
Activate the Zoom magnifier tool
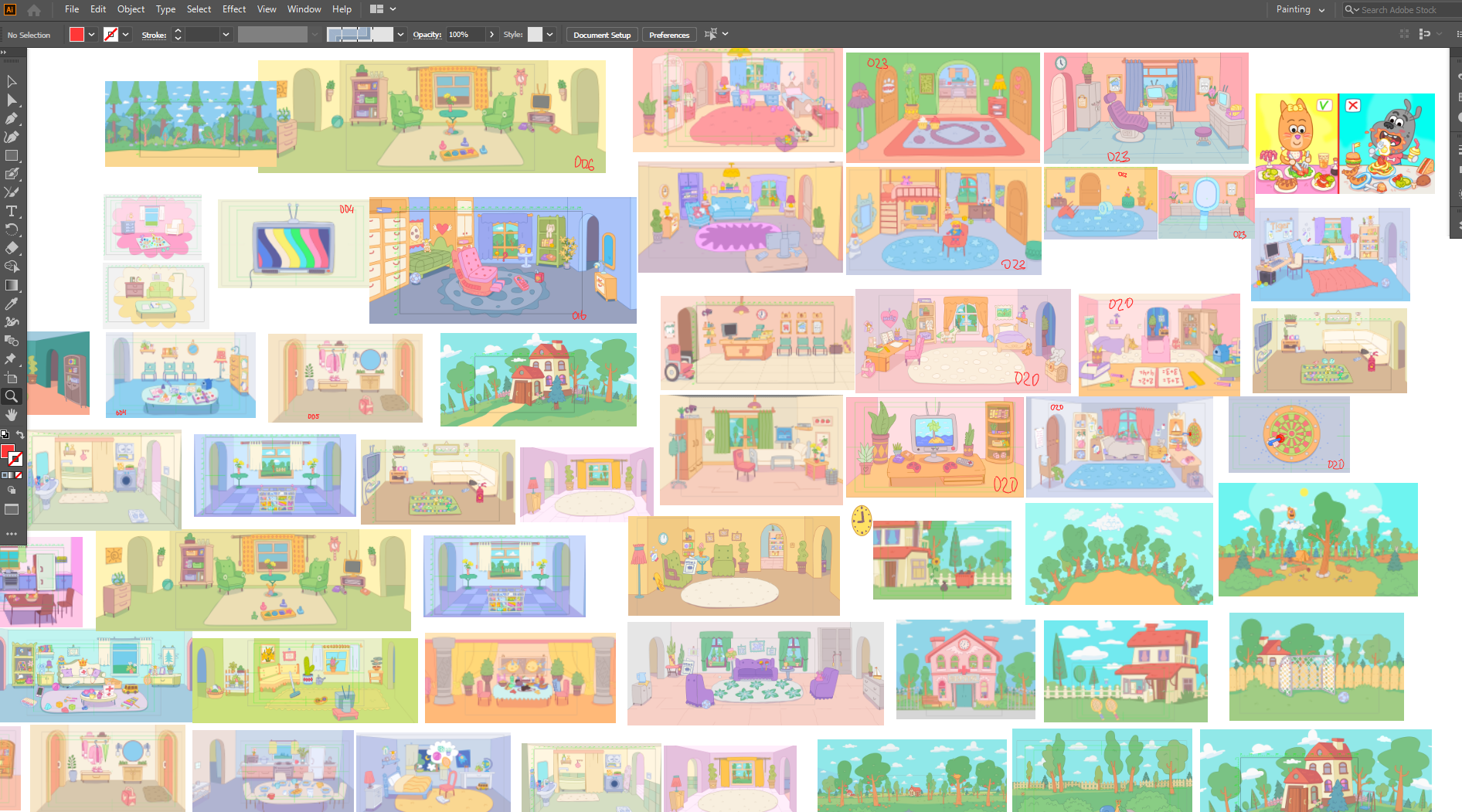click(x=12, y=396)
